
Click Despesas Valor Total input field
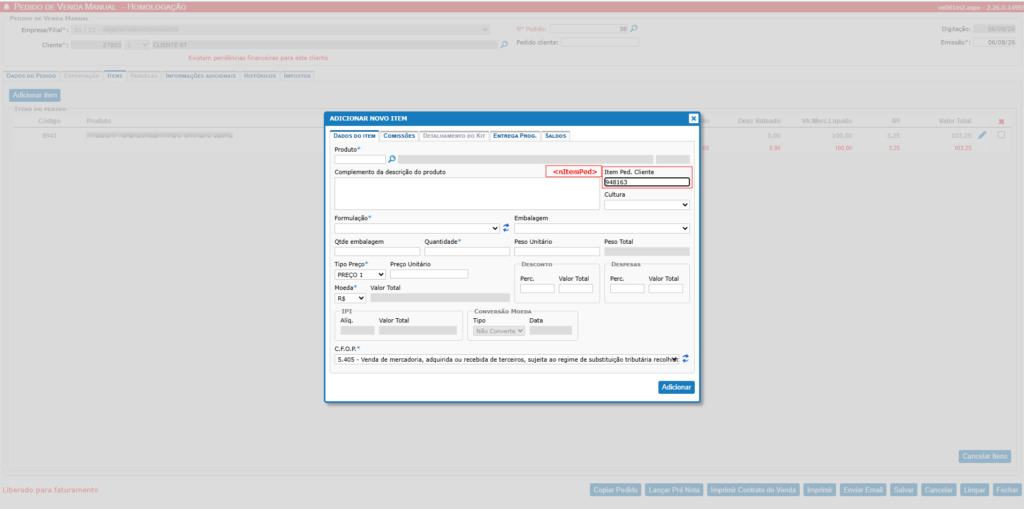tap(665, 289)
